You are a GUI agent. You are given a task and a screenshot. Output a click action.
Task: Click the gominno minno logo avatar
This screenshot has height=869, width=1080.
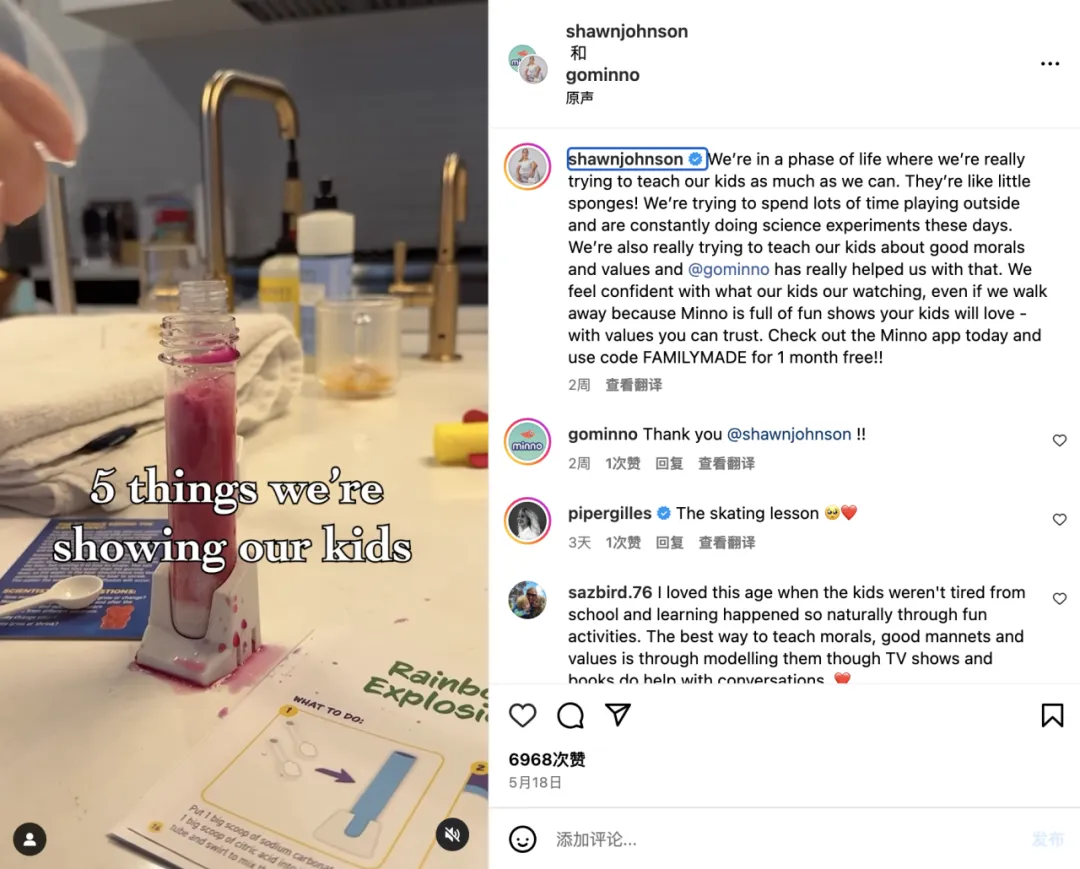click(528, 441)
